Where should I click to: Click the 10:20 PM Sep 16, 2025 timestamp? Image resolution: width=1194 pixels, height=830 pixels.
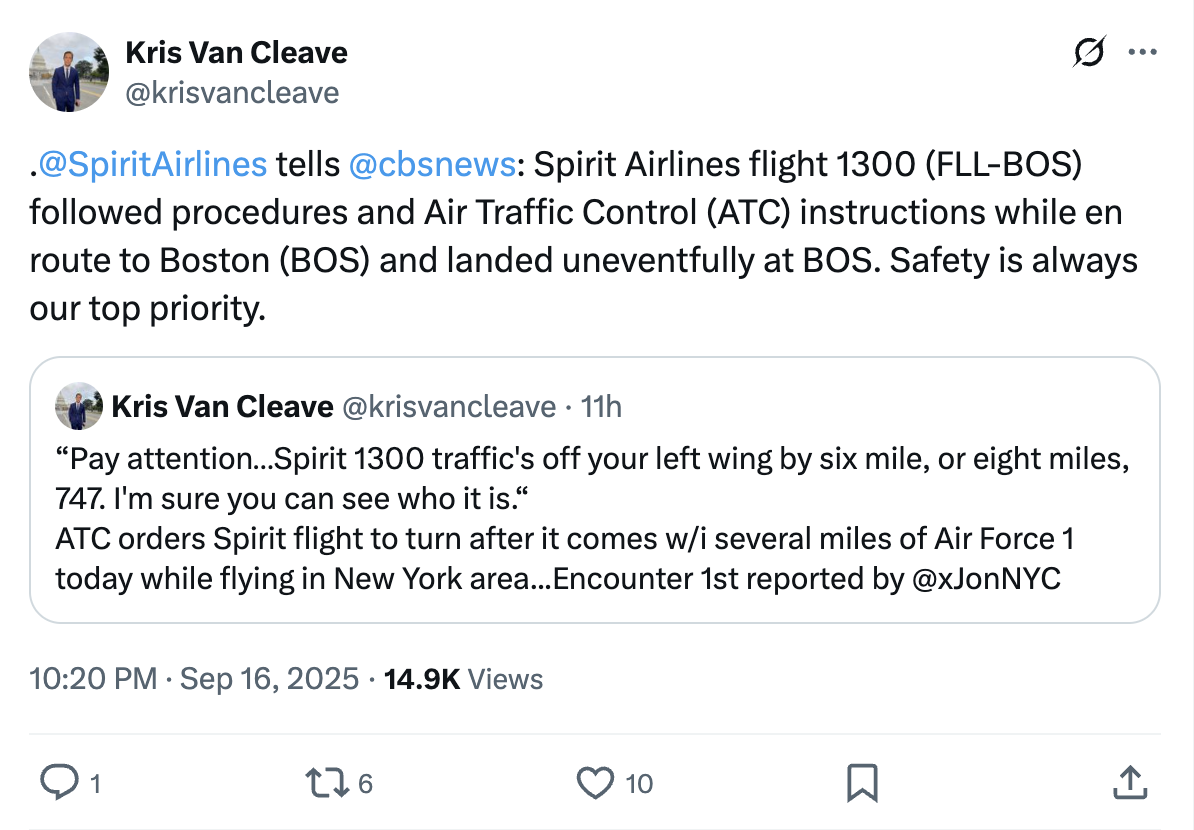(x=194, y=679)
